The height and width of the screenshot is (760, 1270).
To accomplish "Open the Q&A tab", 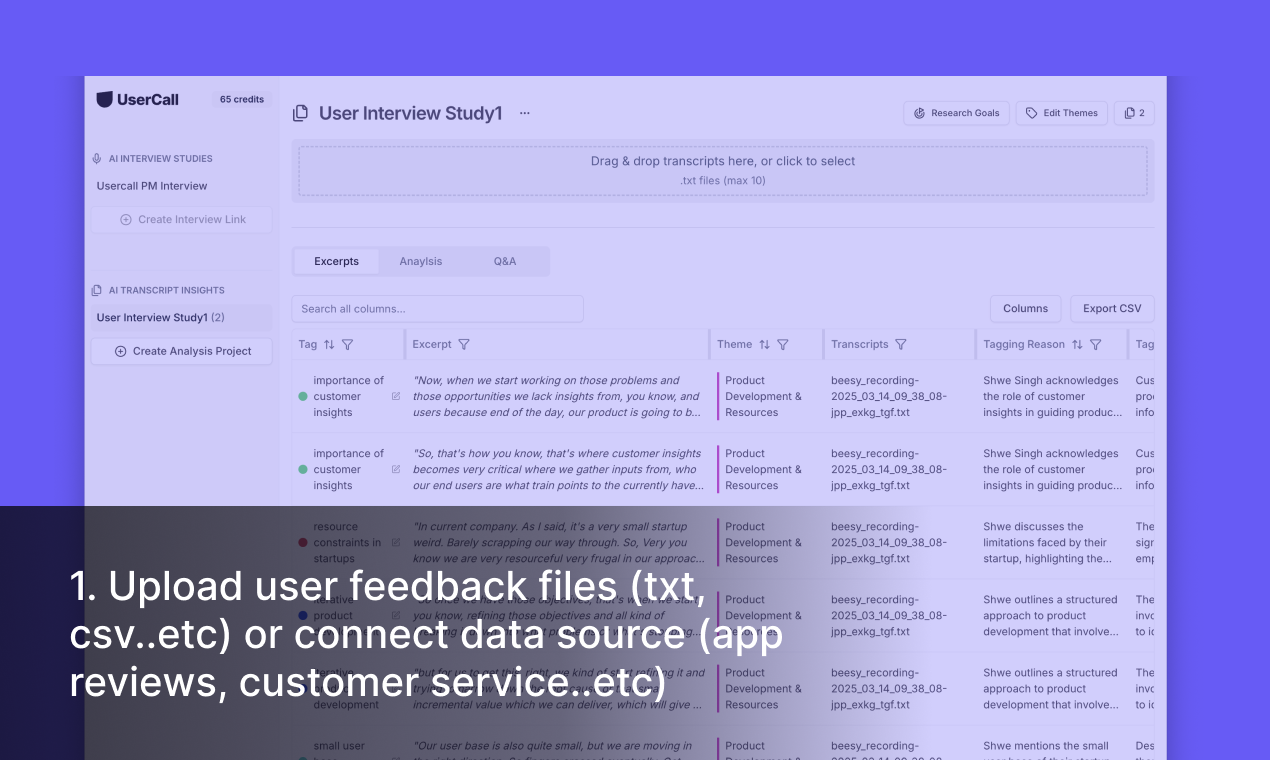I will pyautogui.click(x=504, y=261).
